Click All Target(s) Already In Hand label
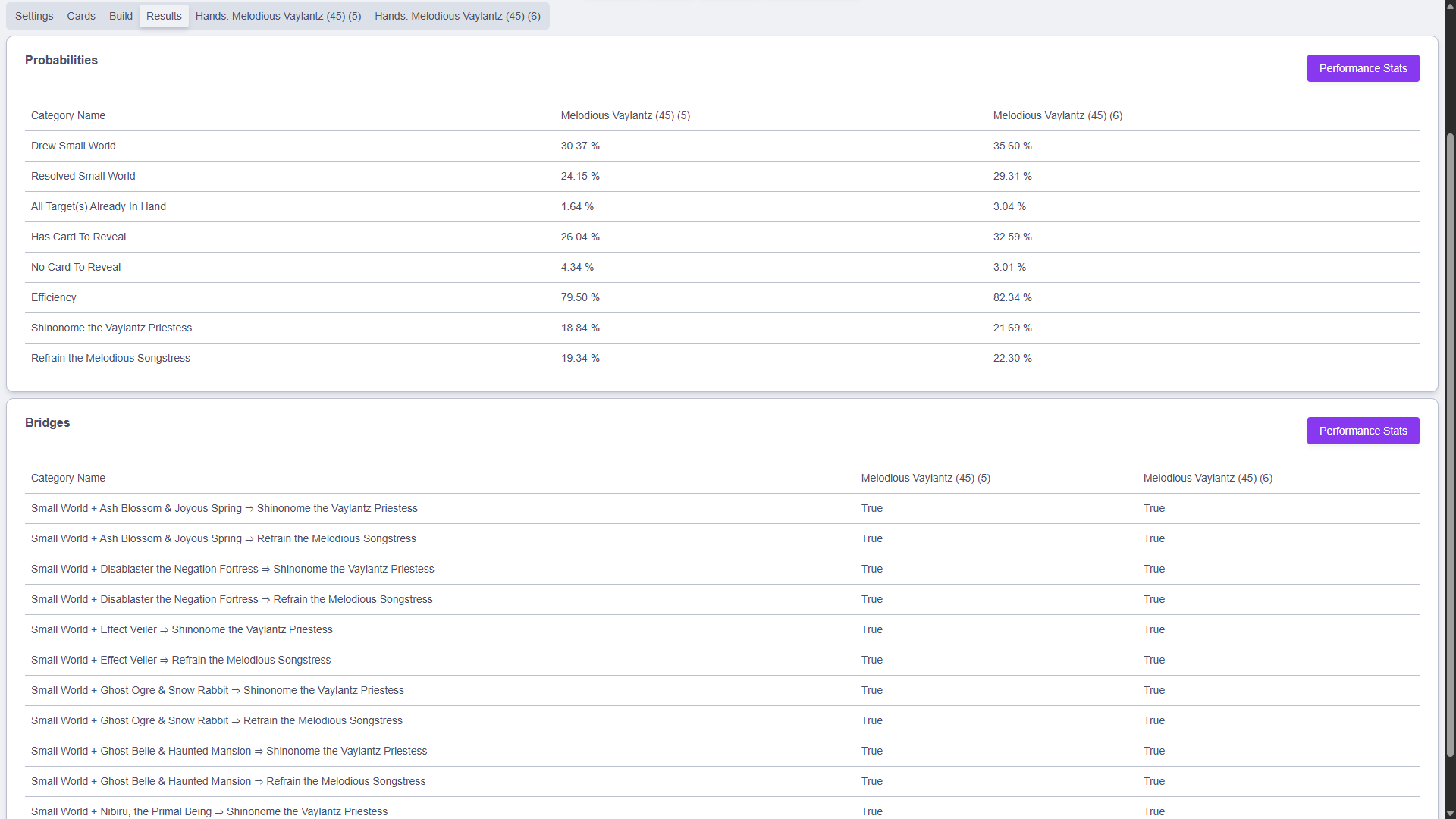The image size is (1456, 819). [99, 206]
